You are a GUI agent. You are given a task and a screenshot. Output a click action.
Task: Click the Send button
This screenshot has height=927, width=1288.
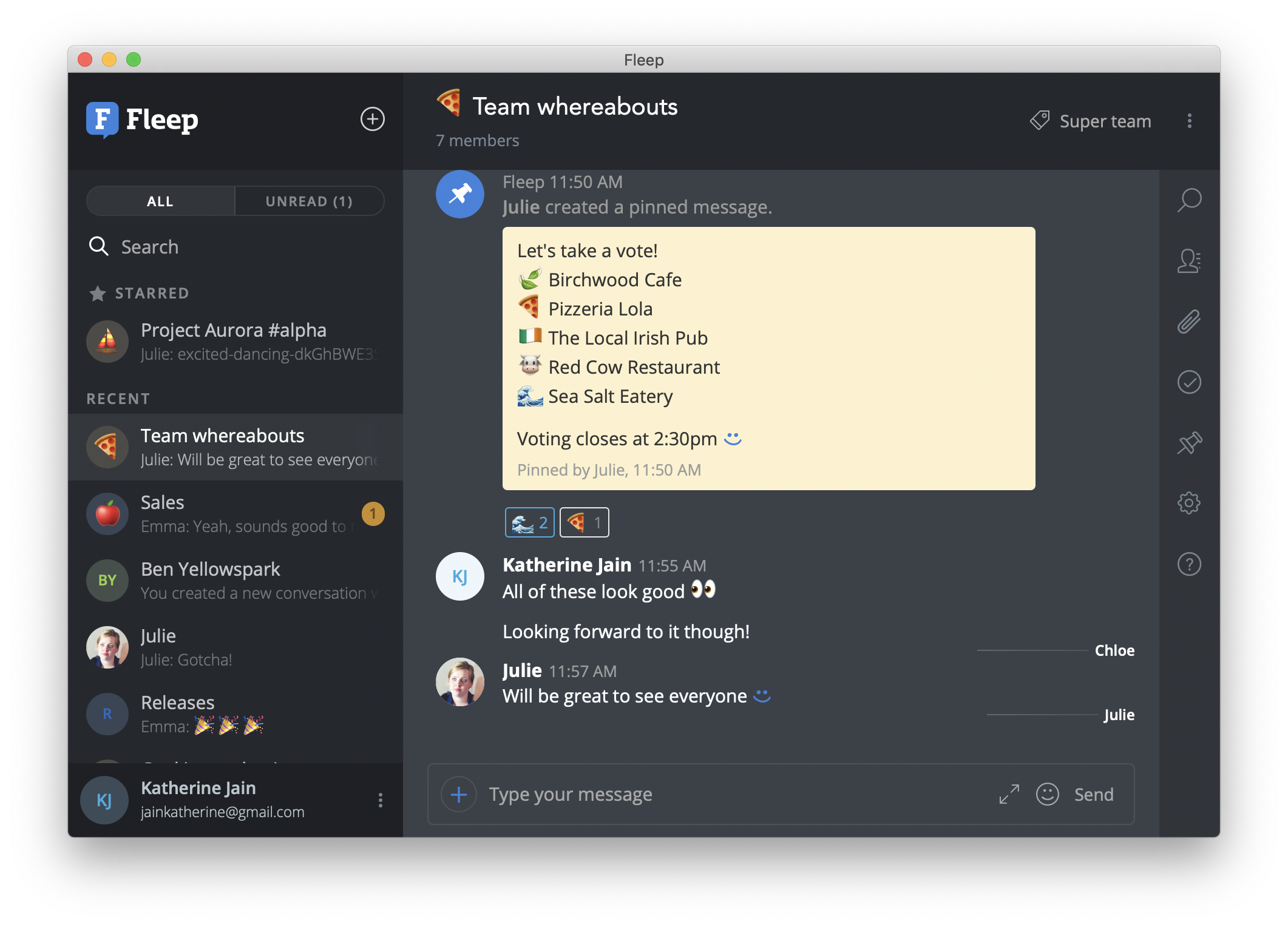(1094, 794)
